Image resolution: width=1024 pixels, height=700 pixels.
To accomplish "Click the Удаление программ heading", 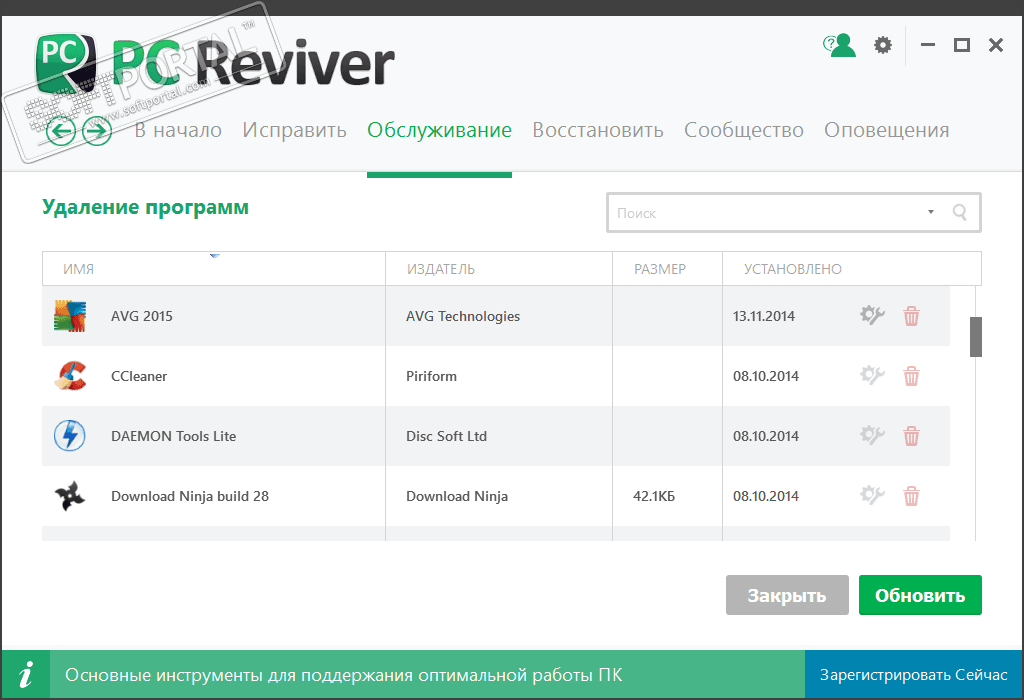I will pos(145,207).
